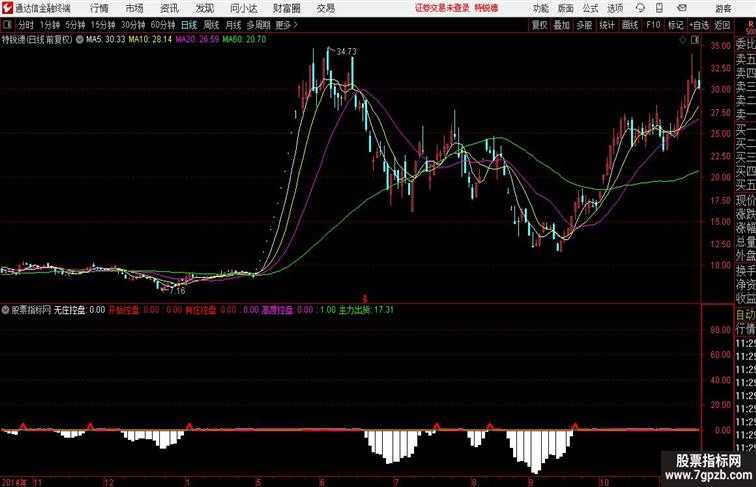
Task: Click the 标记 mark button
Action: coord(675,25)
